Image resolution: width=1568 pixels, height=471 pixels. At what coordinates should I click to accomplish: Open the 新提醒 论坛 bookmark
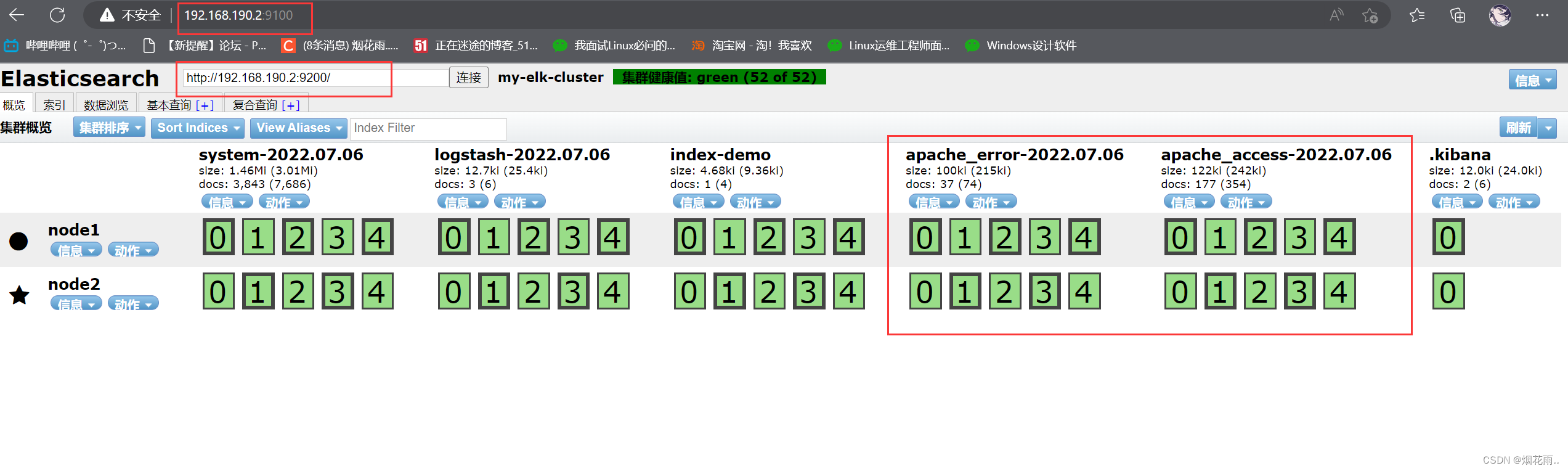[205, 45]
